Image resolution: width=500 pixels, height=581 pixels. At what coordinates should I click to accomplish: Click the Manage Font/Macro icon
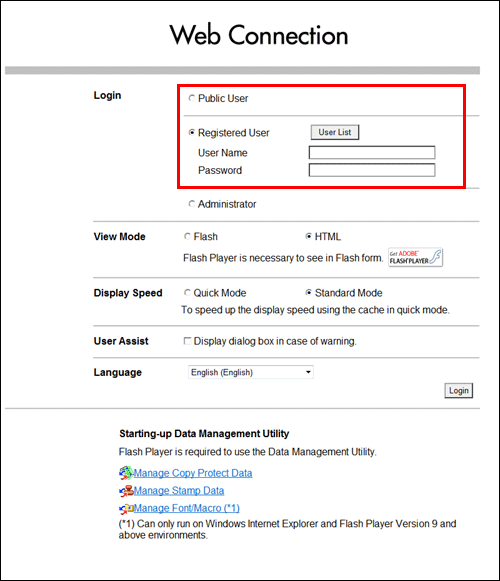[126, 509]
